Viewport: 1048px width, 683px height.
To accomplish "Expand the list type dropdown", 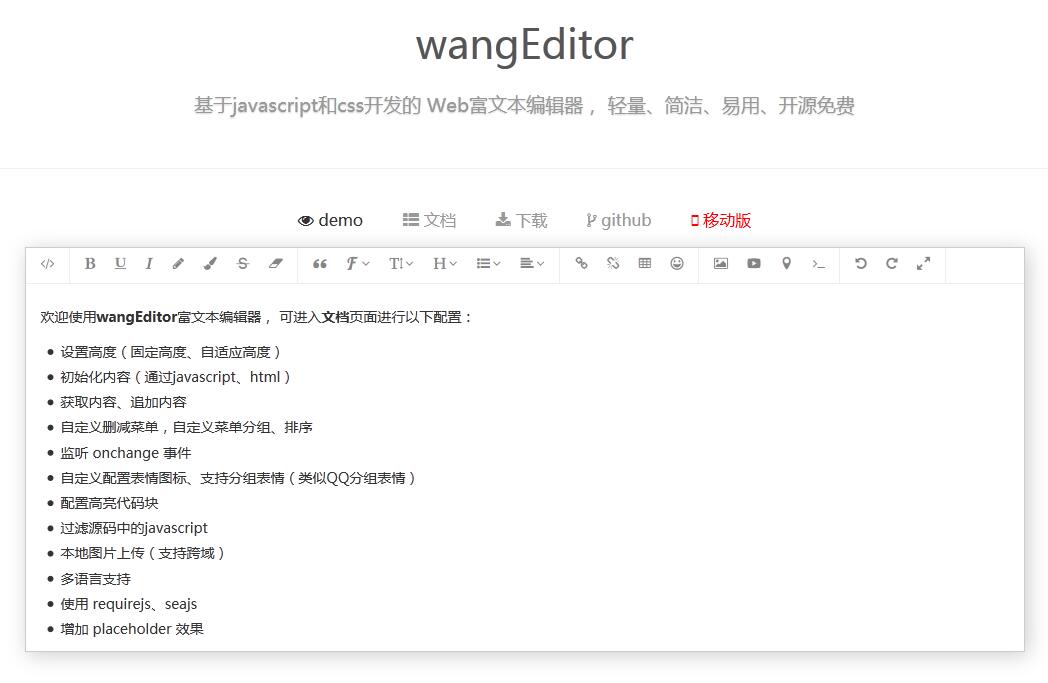I will click(x=489, y=264).
